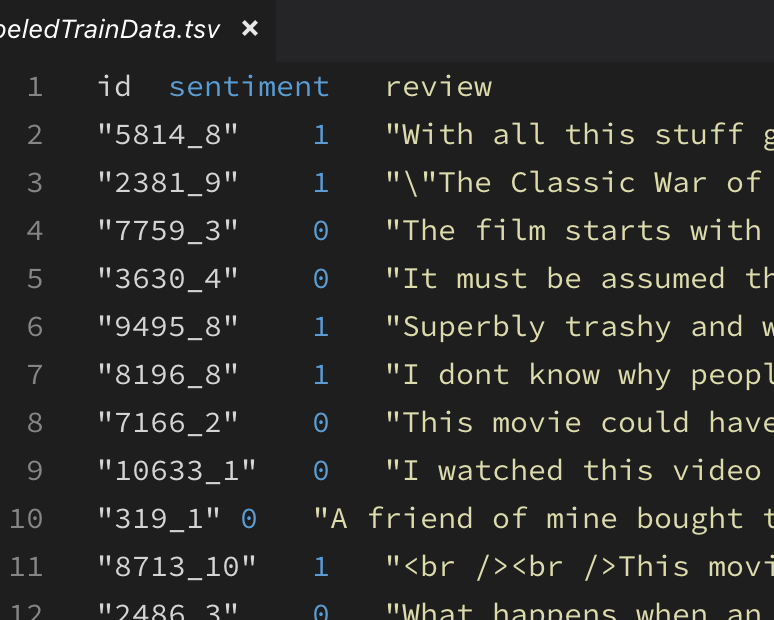
Task: Click the id column header
Action: (x=114, y=87)
